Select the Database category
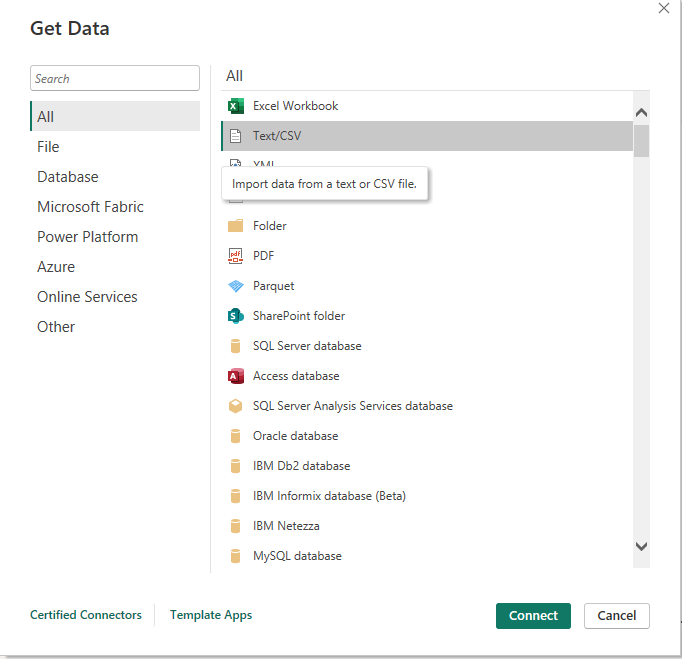682x659 pixels. point(115,177)
